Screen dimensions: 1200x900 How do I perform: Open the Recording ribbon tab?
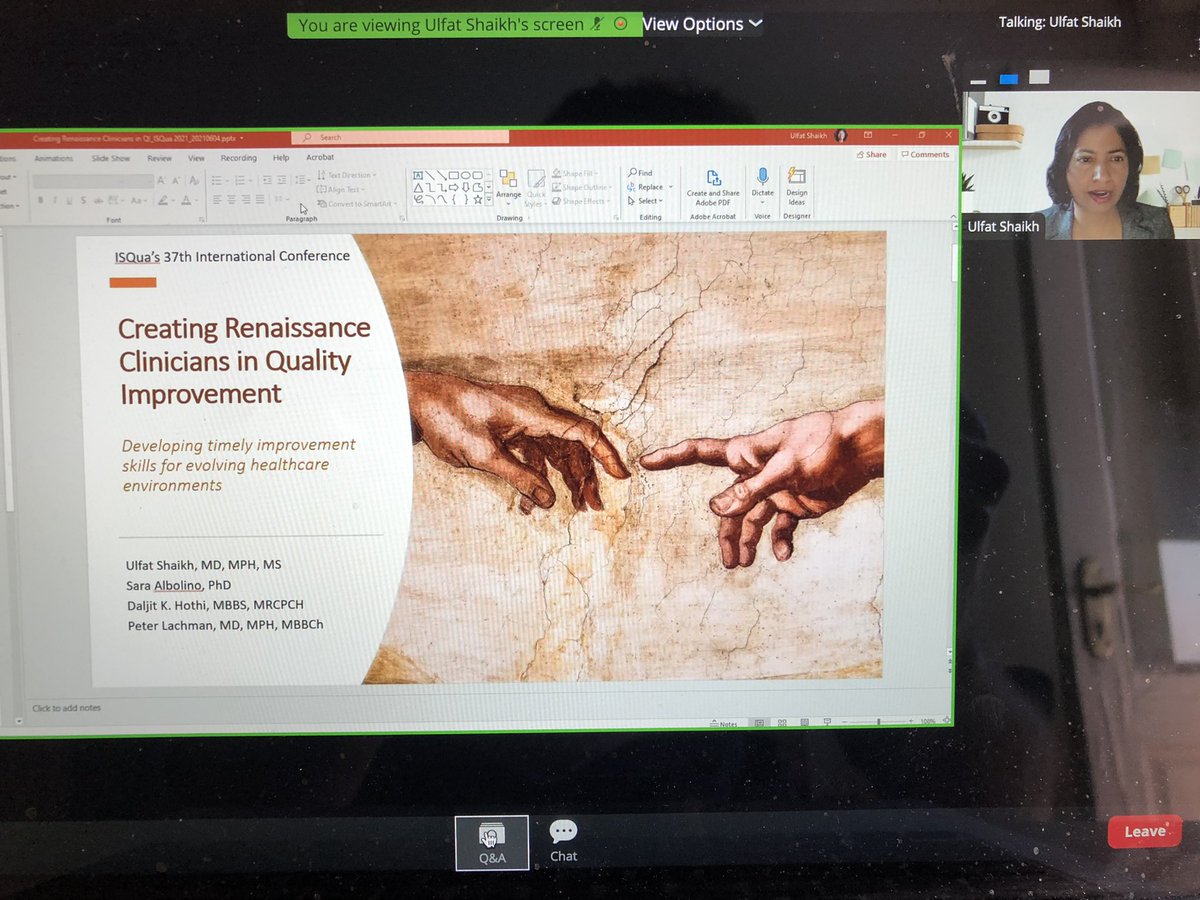click(x=239, y=158)
